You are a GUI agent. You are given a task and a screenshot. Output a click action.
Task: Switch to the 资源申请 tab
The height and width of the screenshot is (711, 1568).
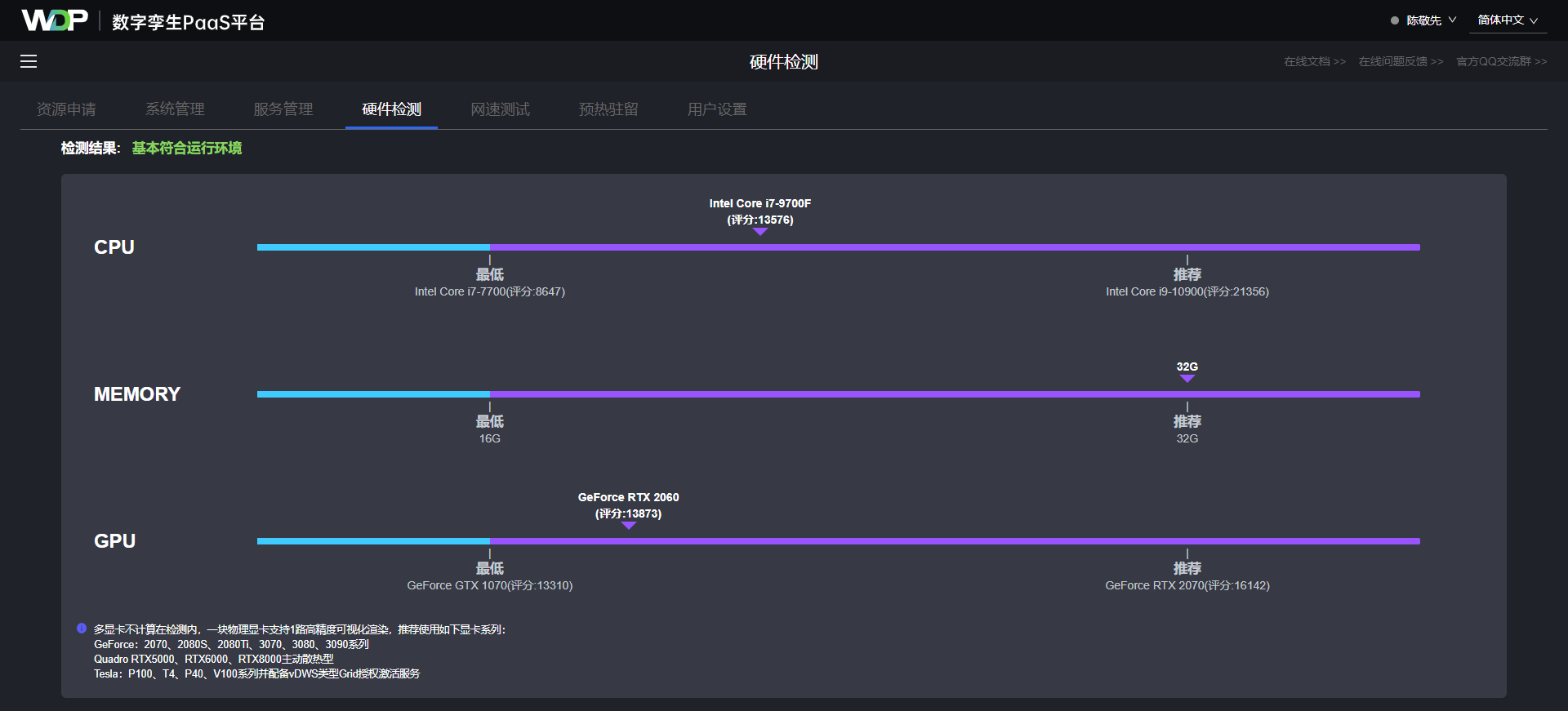66,109
